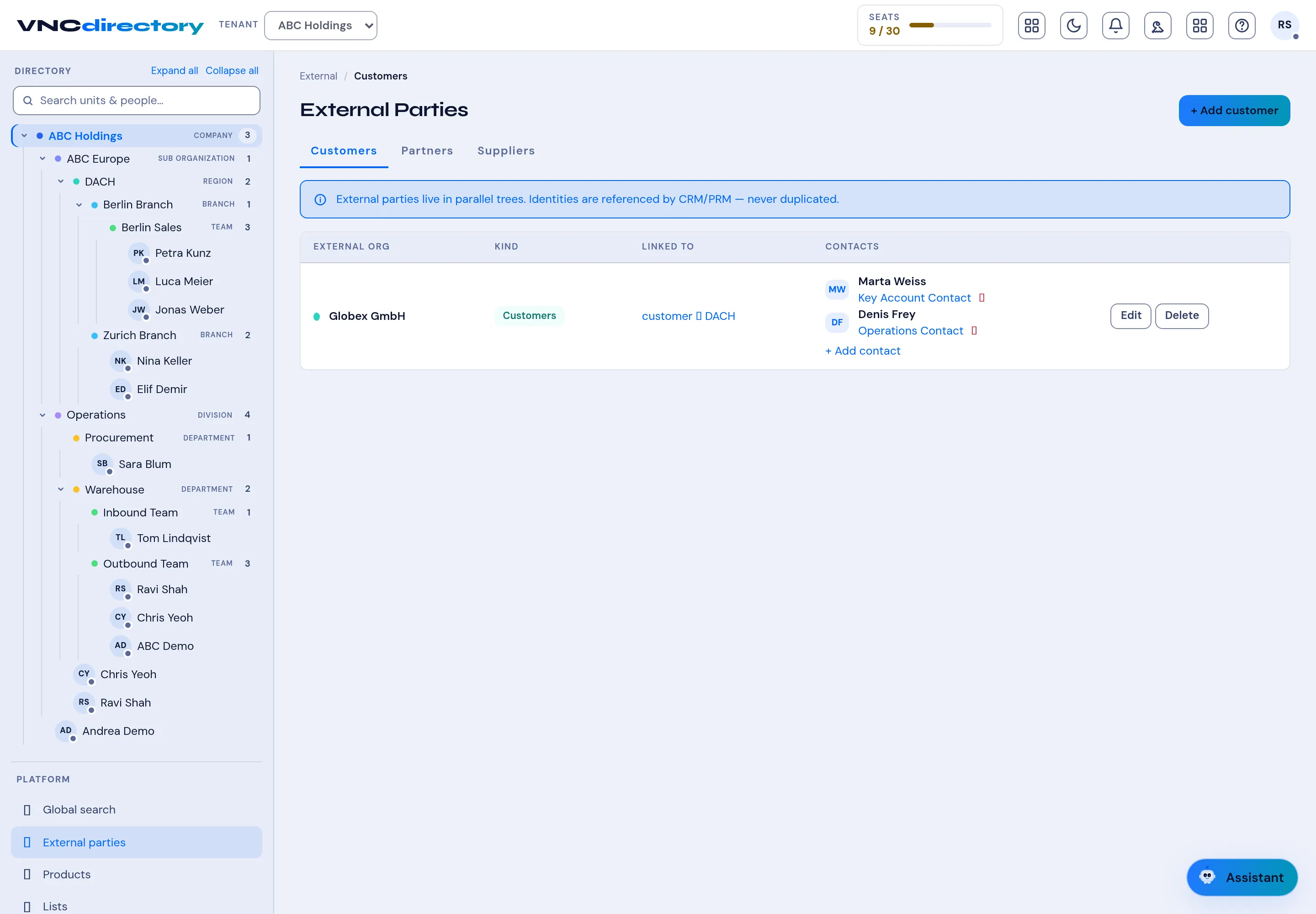Click the info icon in the blue banner

tap(320, 199)
